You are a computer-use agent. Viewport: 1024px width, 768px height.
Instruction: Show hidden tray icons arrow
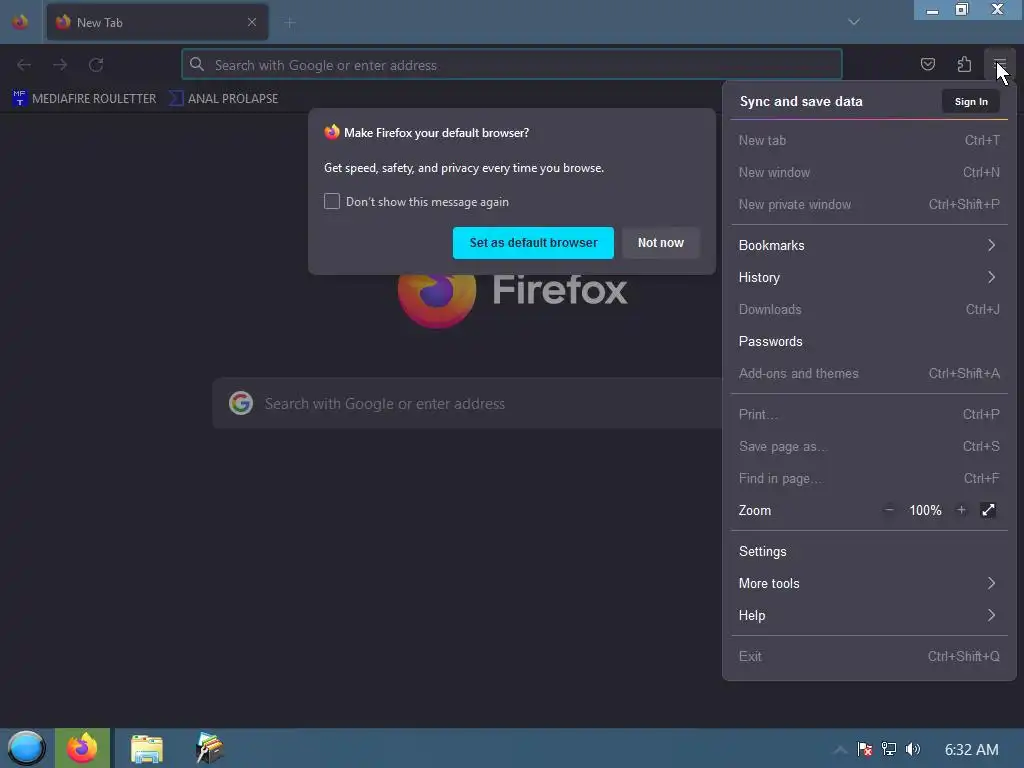840,750
